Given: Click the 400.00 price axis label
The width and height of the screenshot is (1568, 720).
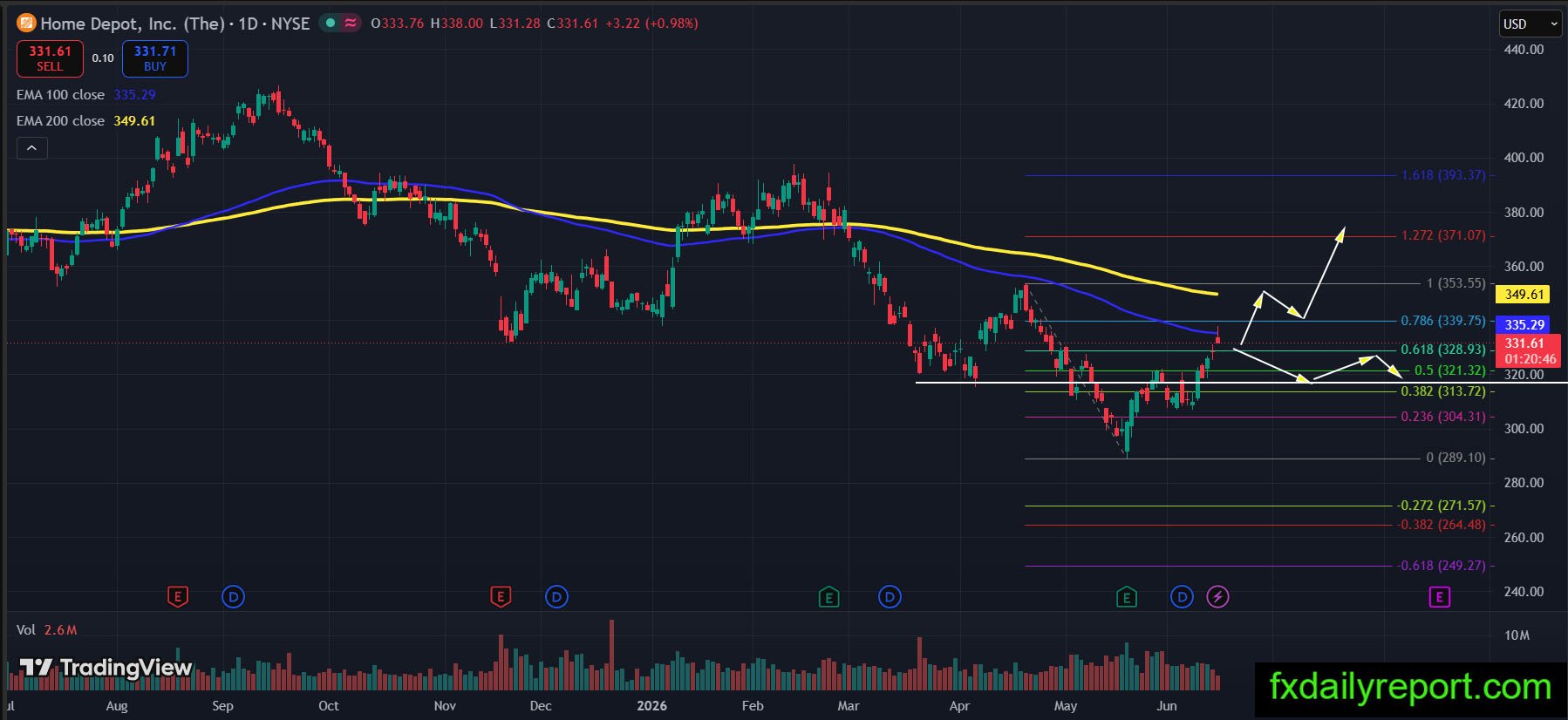Looking at the screenshot, I should [x=1524, y=158].
